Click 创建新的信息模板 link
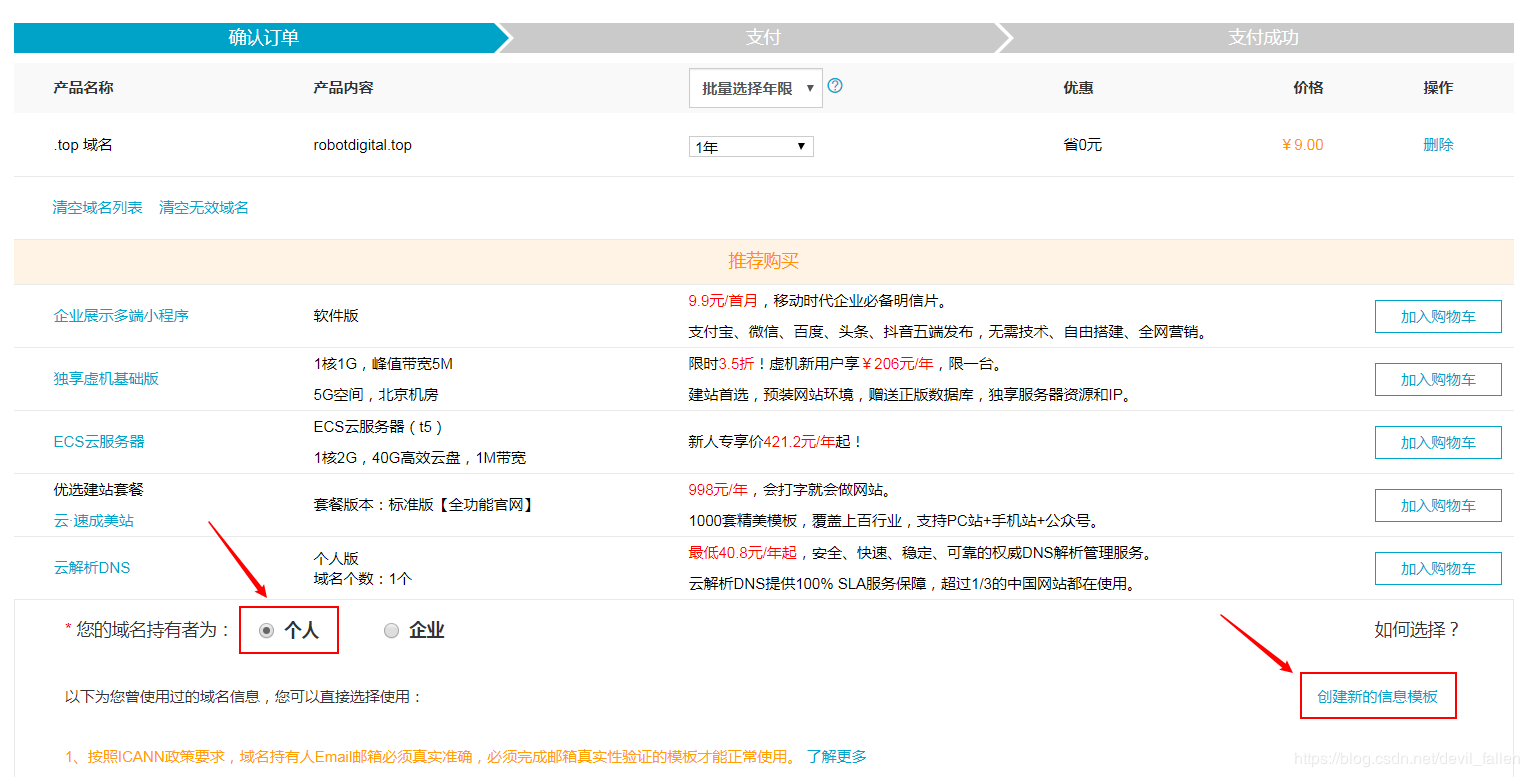This screenshot has width=1529, height=777. [x=1377, y=696]
